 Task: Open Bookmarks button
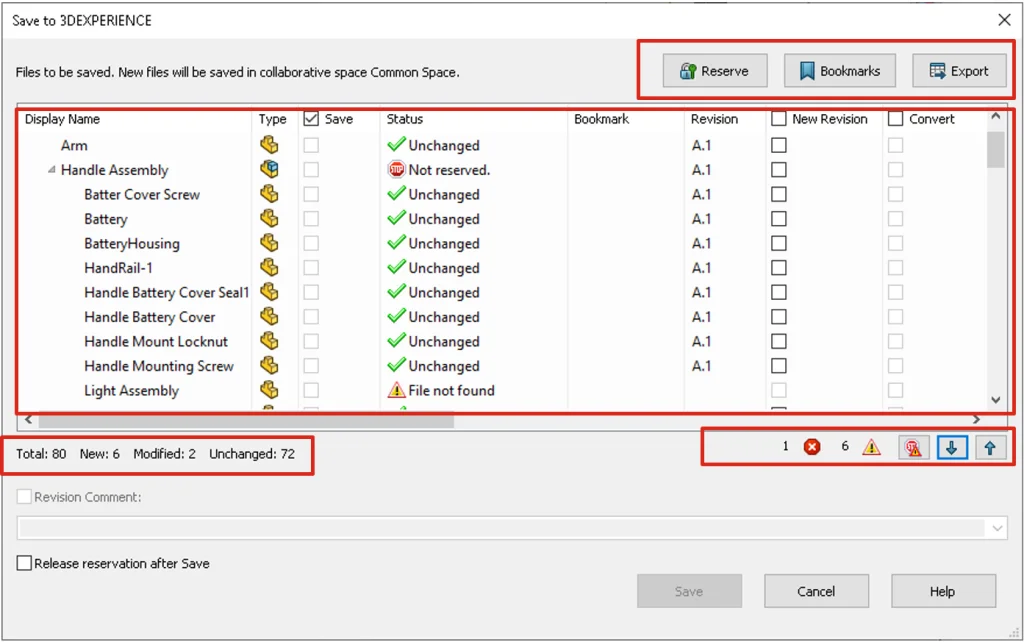pyautogui.click(x=839, y=71)
